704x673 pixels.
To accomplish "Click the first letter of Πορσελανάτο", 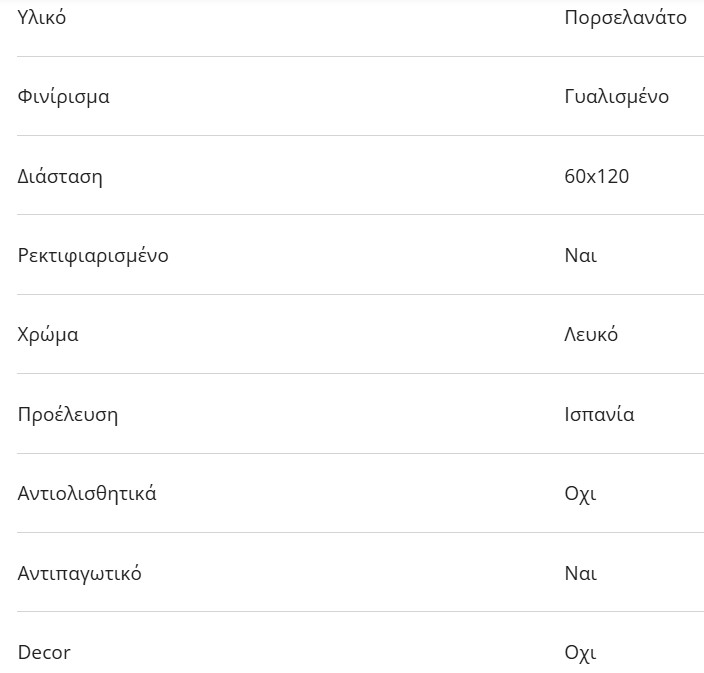I will (x=571, y=18).
